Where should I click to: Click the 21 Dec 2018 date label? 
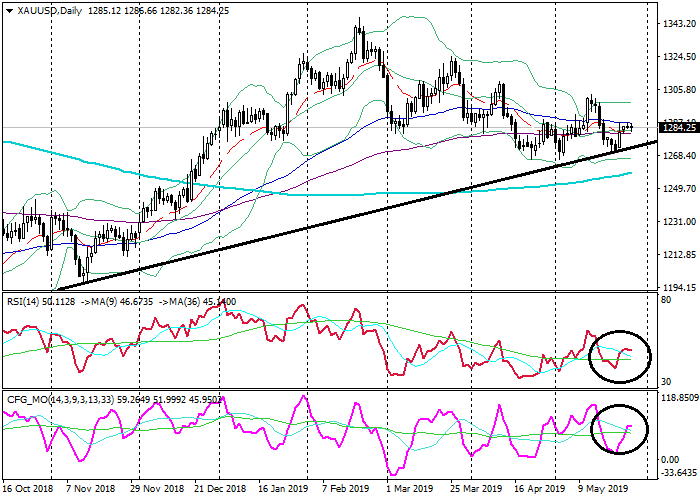click(219, 490)
